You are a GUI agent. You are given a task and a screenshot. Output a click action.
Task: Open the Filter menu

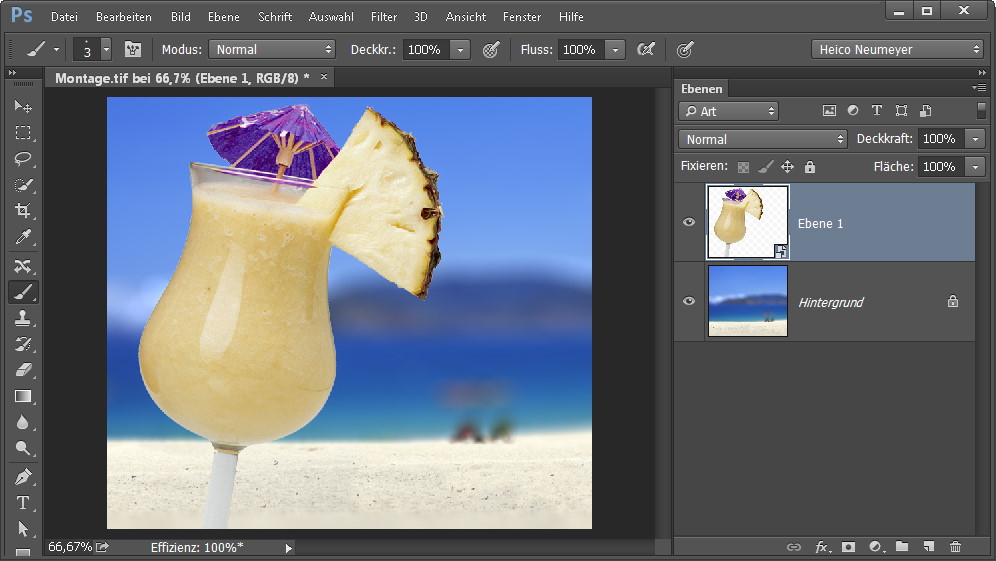384,17
